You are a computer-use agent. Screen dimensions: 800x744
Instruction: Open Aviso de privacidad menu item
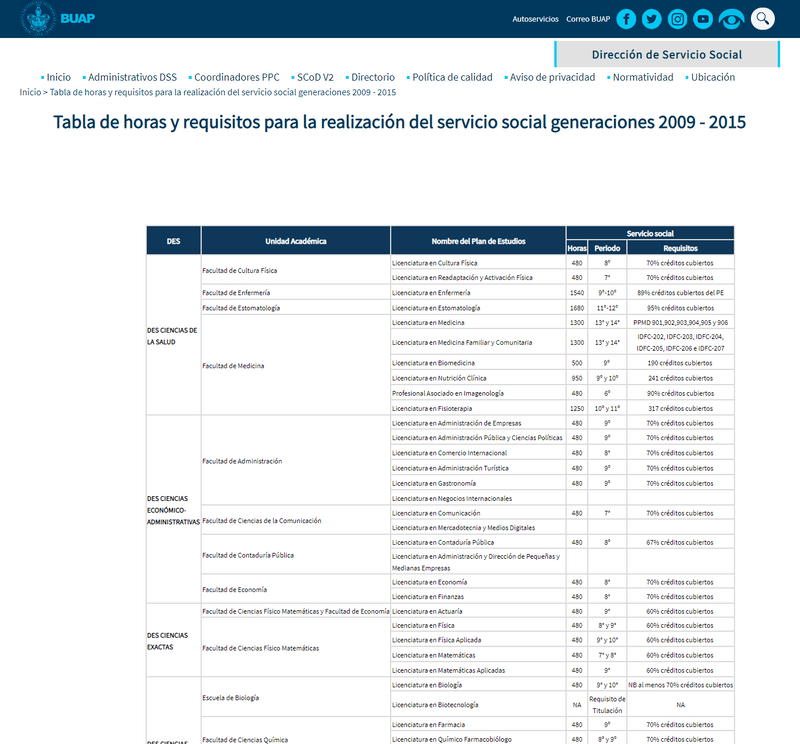[552, 77]
